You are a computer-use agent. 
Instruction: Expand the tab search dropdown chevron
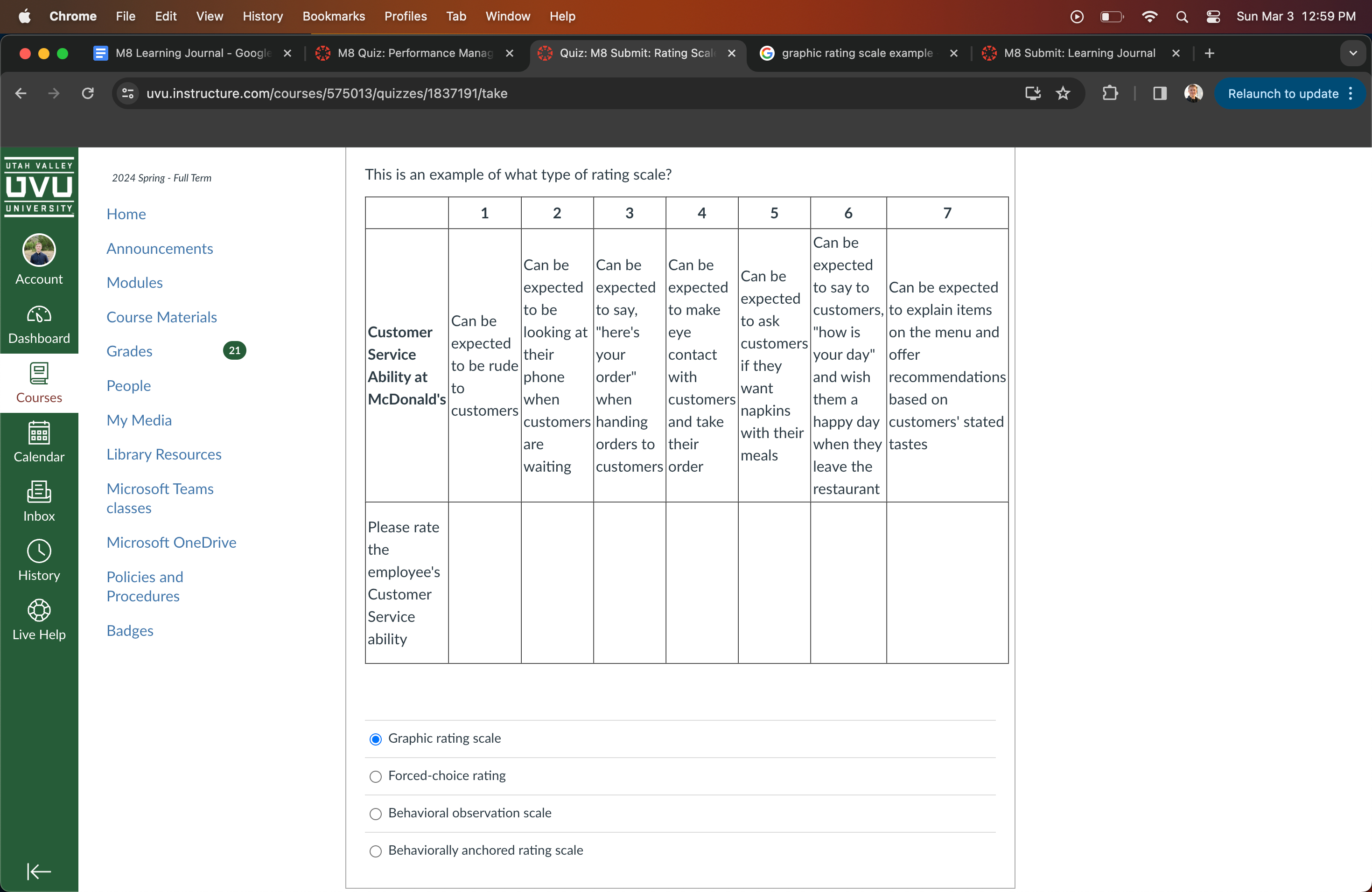pos(1352,53)
